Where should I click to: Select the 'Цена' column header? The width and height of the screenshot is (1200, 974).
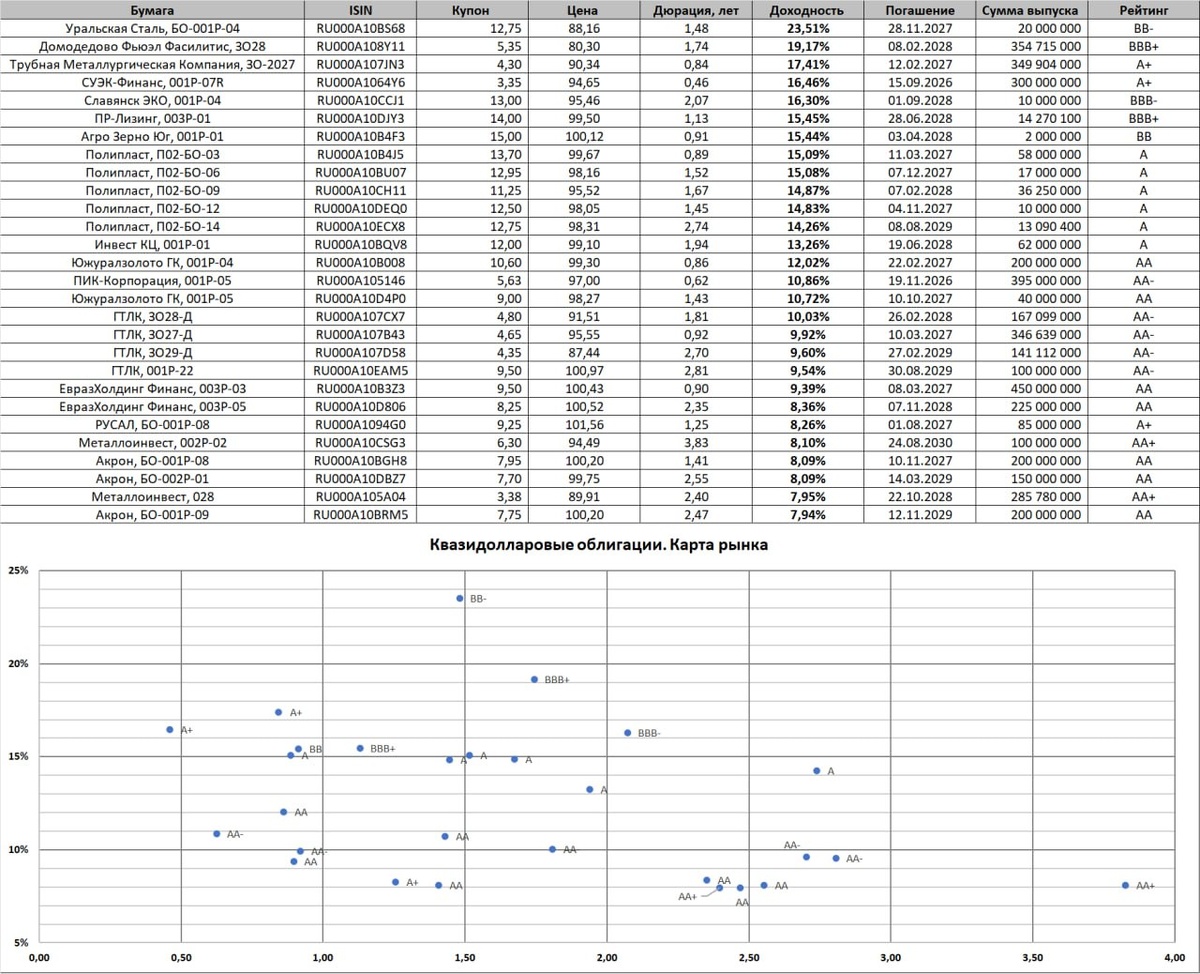tap(582, 10)
